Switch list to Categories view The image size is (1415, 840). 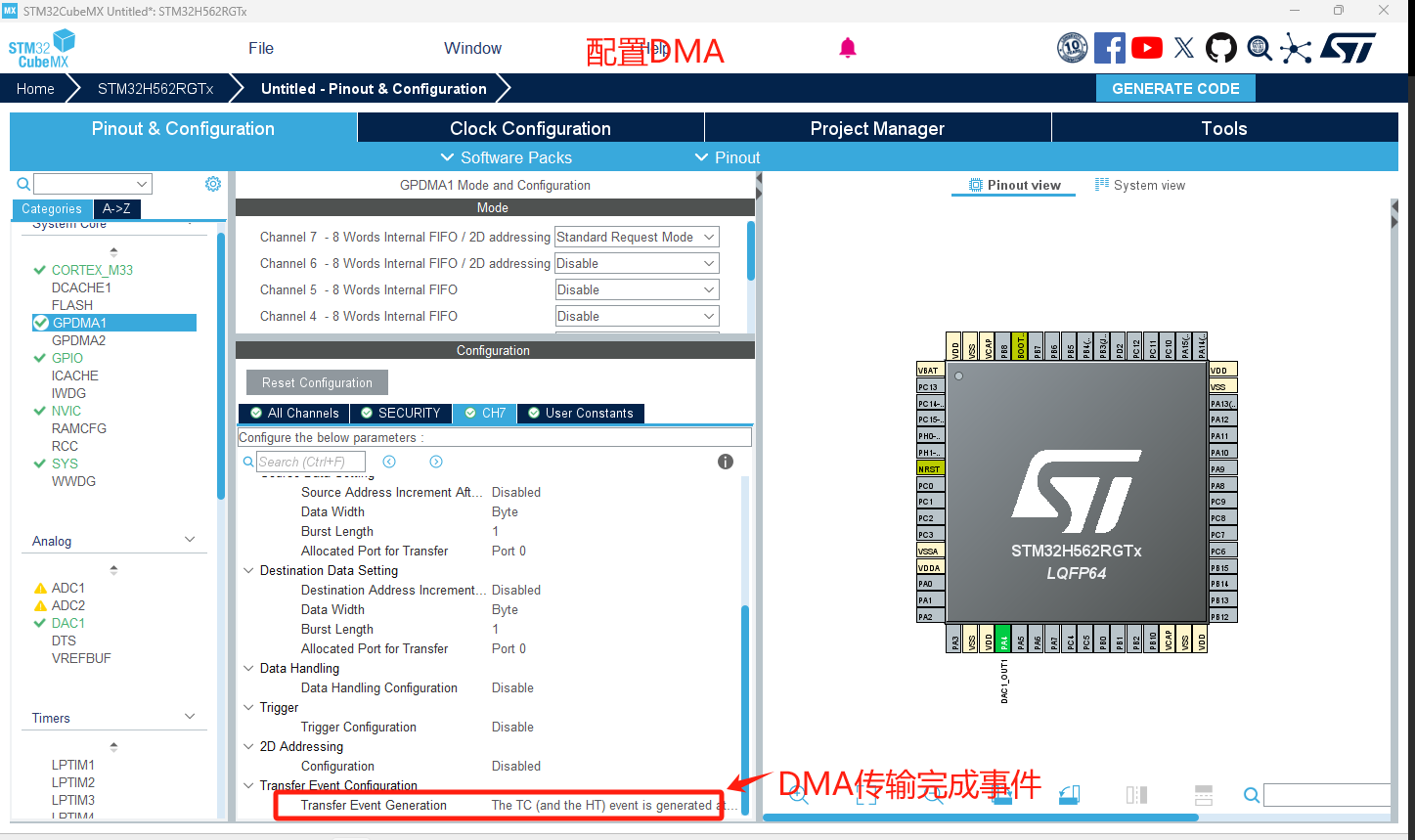click(x=52, y=208)
